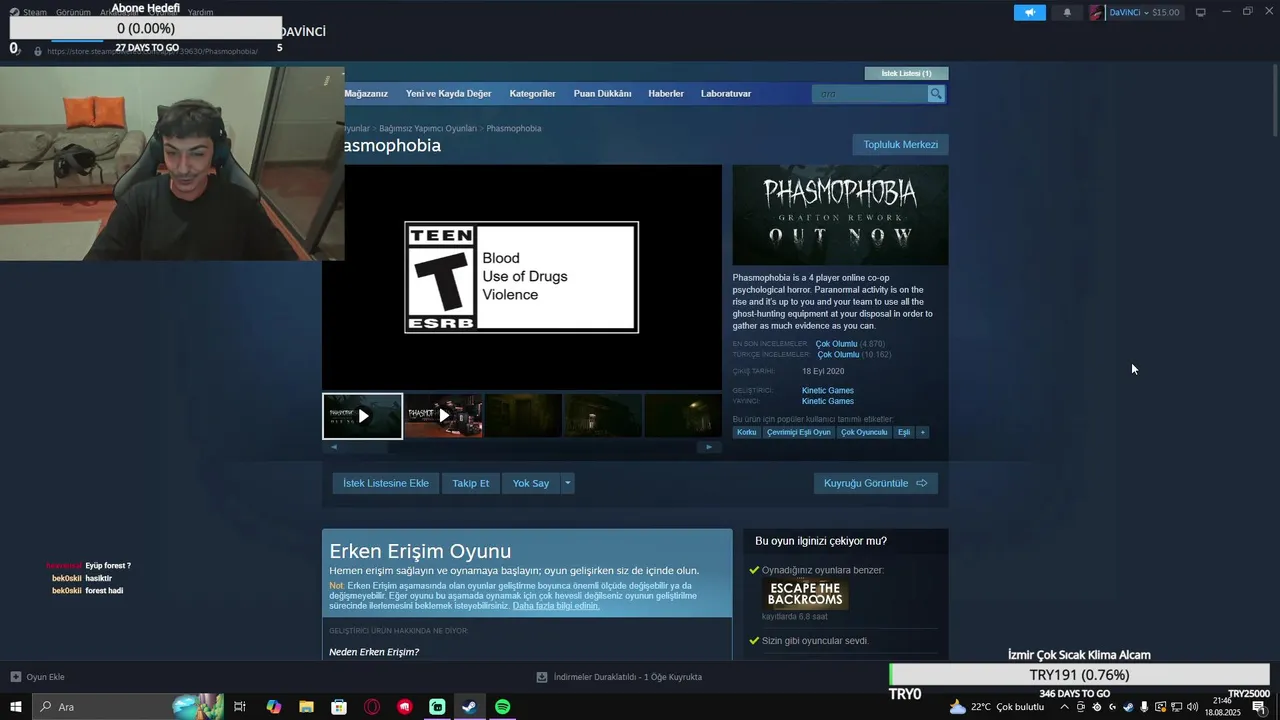Select the Çok Oyunculu tag
Screen dimensions: 1280x720
[x=864, y=432]
